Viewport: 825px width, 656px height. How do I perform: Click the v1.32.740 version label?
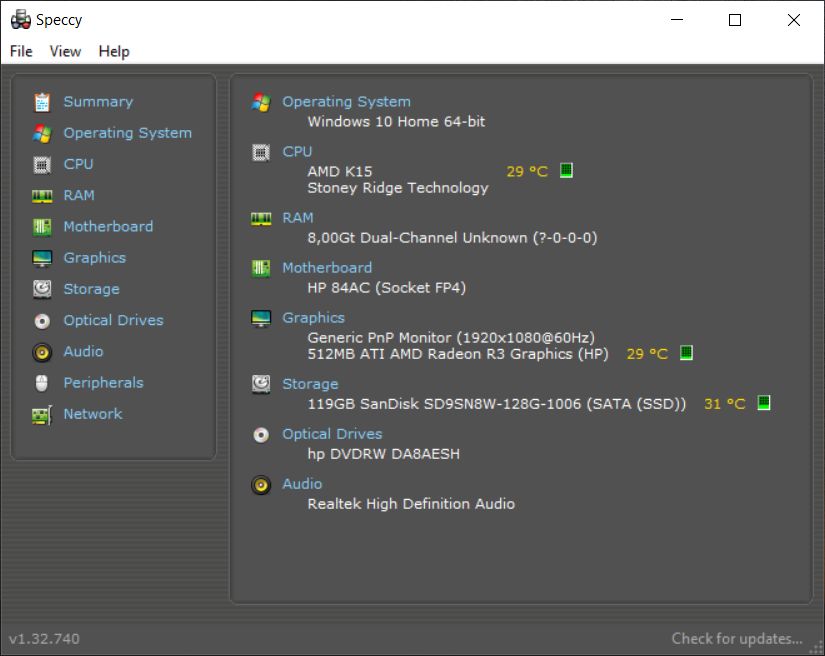(44, 639)
